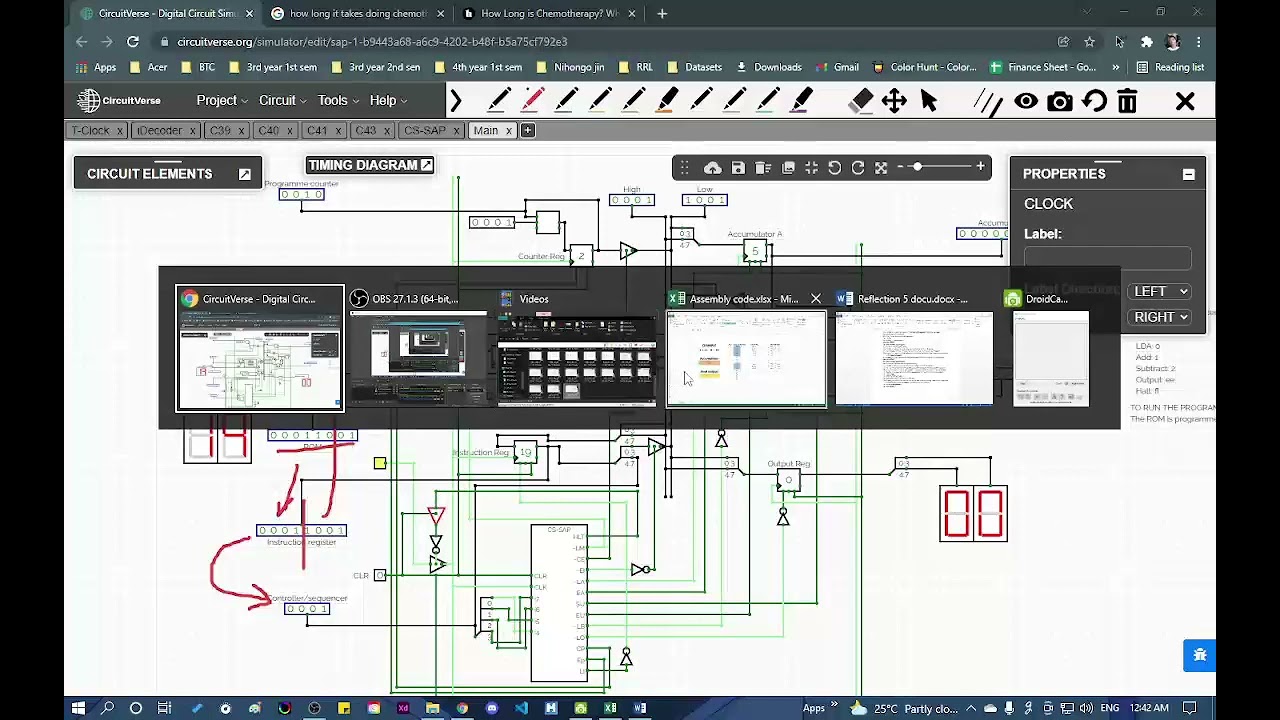
Task: Open the Project menu
Action: [x=222, y=100]
